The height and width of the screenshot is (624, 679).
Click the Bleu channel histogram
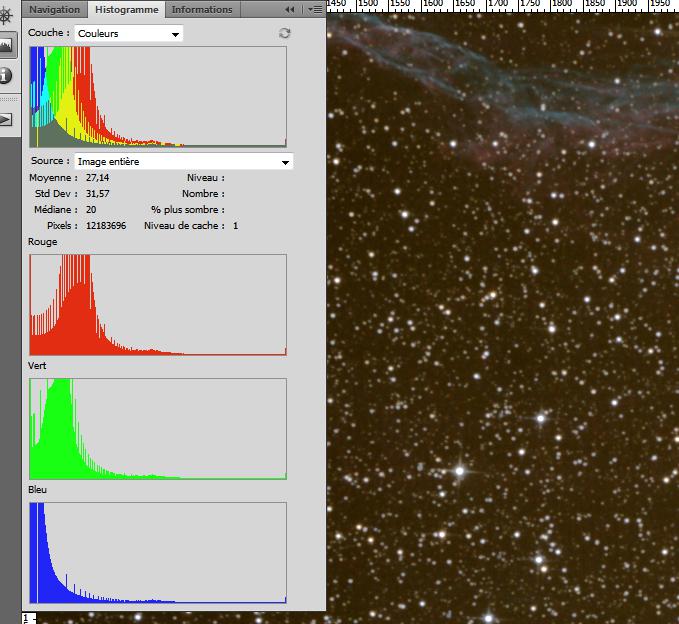point(158,553)
